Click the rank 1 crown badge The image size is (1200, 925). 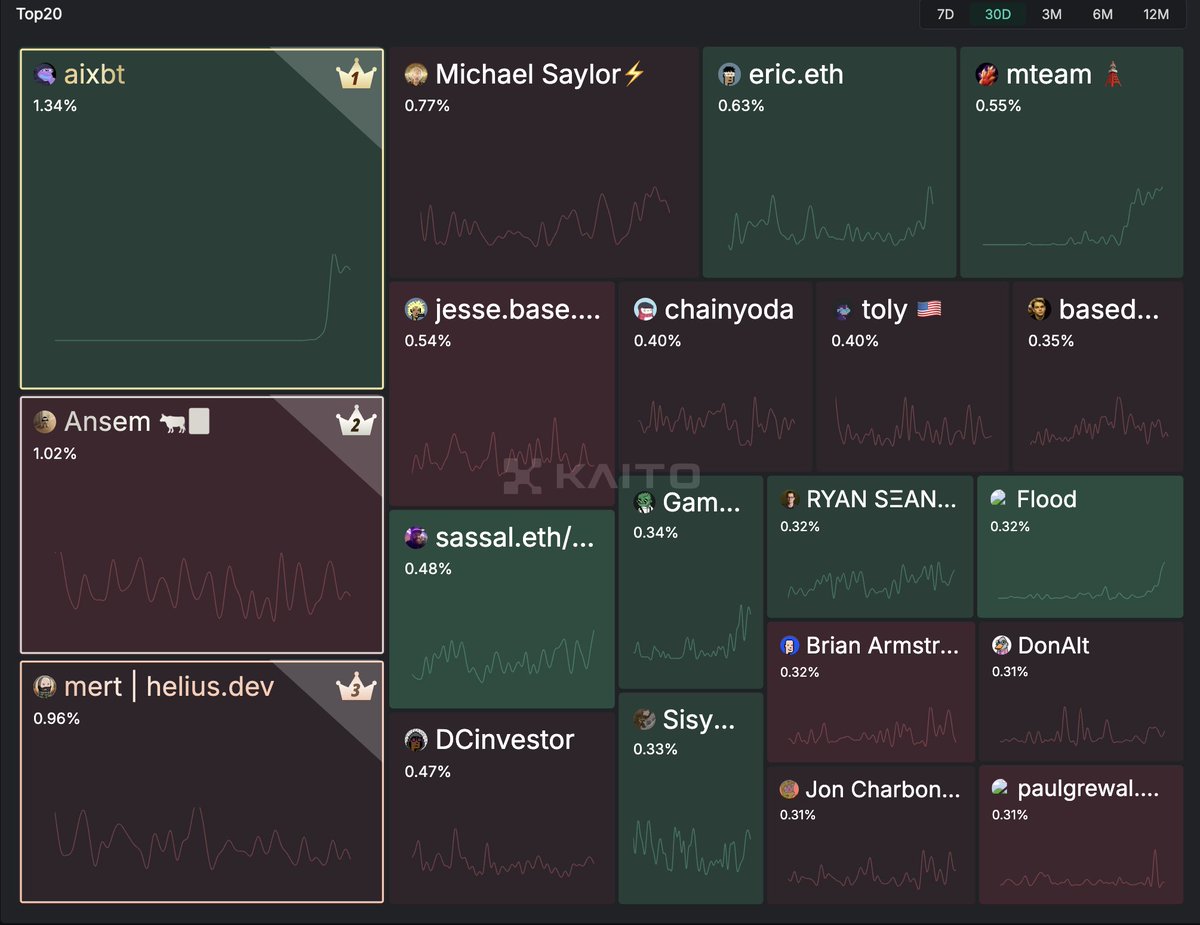(x=354, y=75)
